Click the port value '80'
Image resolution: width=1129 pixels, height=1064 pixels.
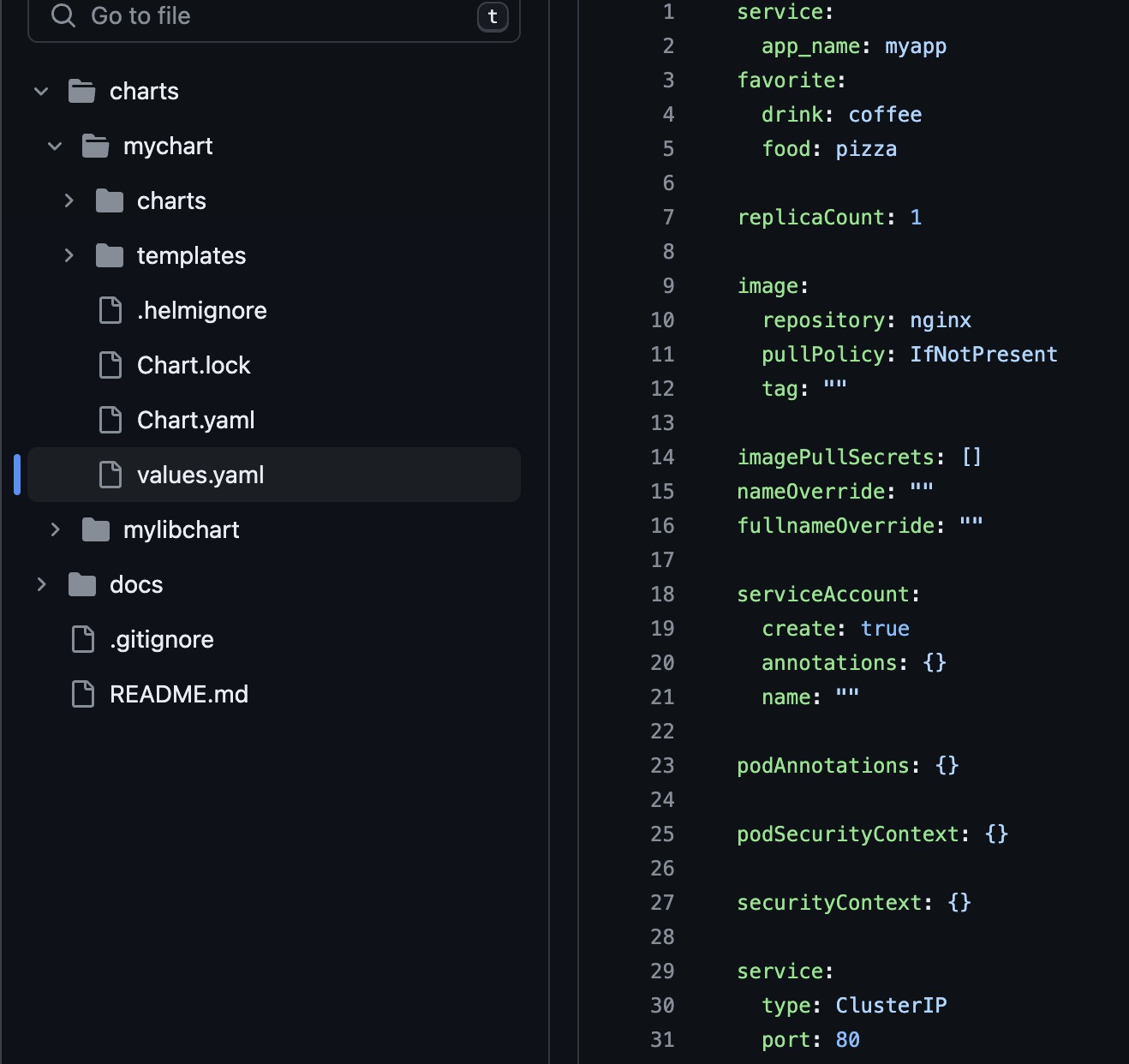(848, 1040)
